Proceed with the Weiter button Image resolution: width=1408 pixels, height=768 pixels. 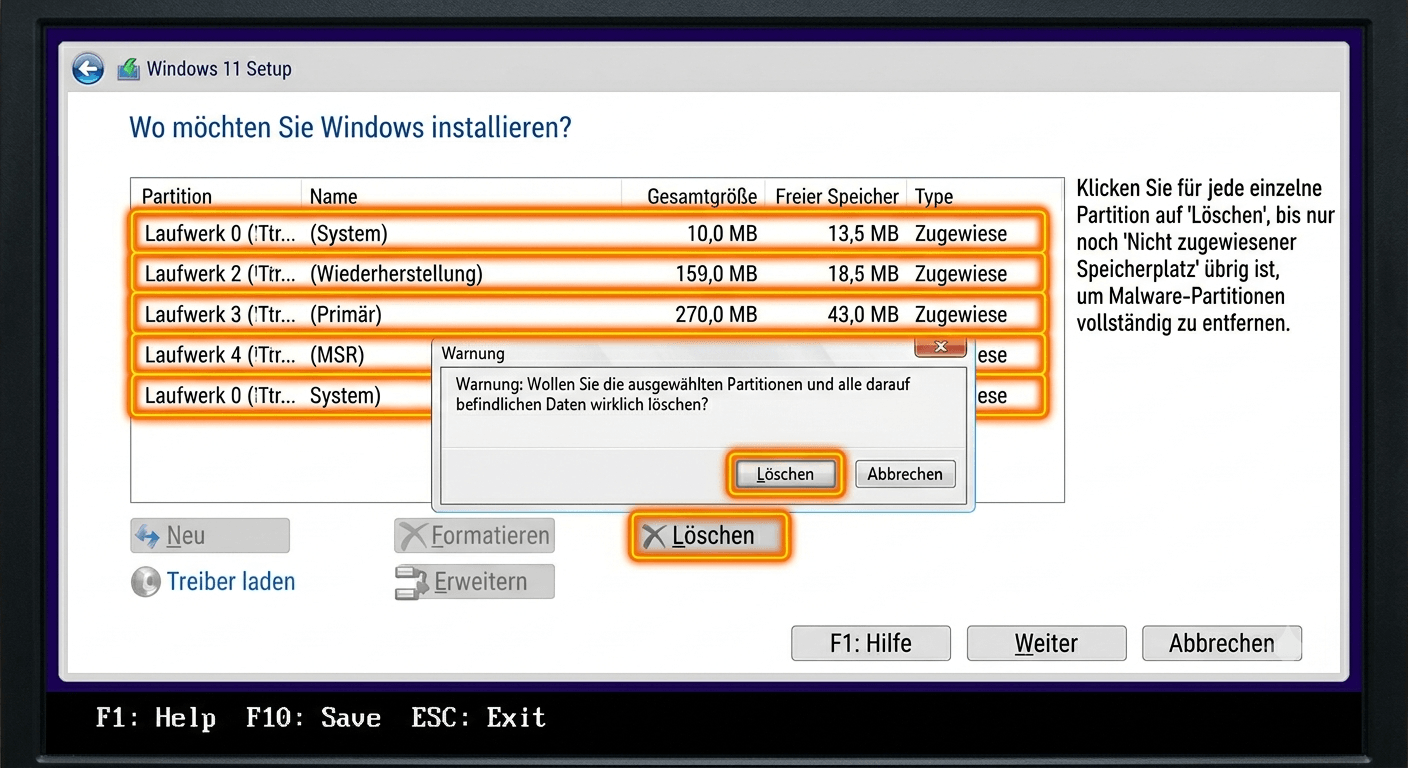pyautogui.click(x=1046, y=643)
